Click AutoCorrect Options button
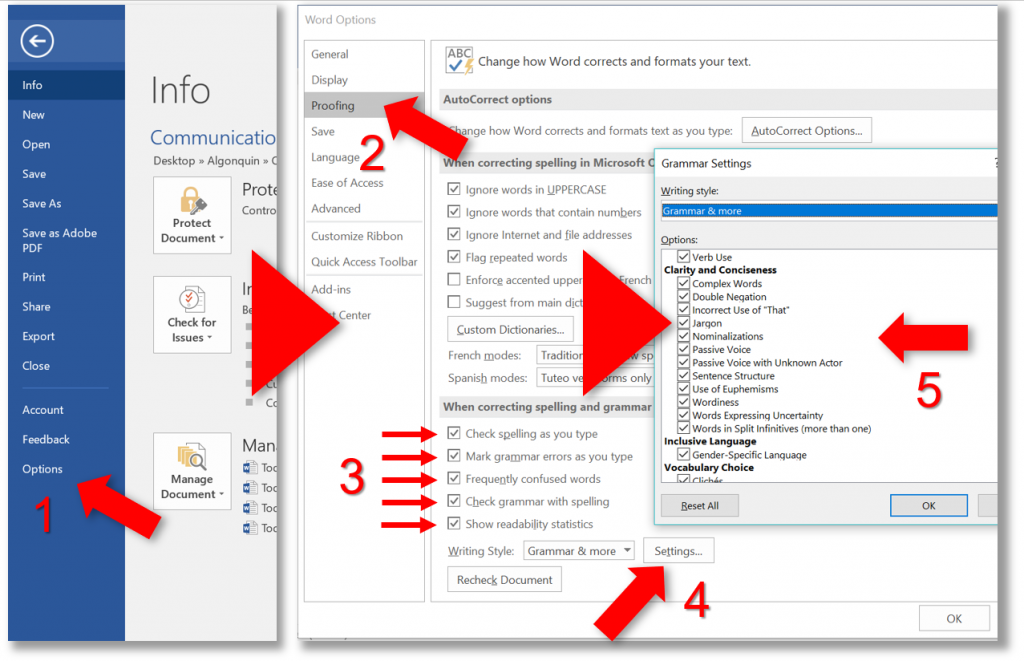This screenshot has height=661, width=1024. (807, 131)
